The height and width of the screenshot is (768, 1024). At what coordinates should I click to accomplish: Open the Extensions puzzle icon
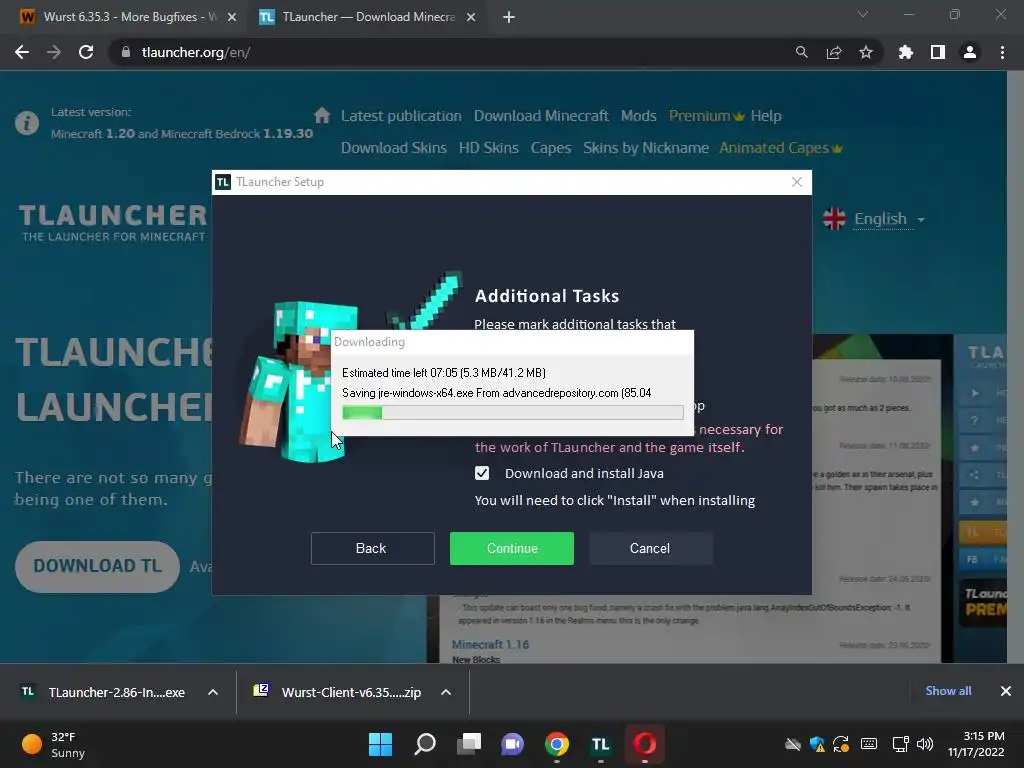(905, 52)
